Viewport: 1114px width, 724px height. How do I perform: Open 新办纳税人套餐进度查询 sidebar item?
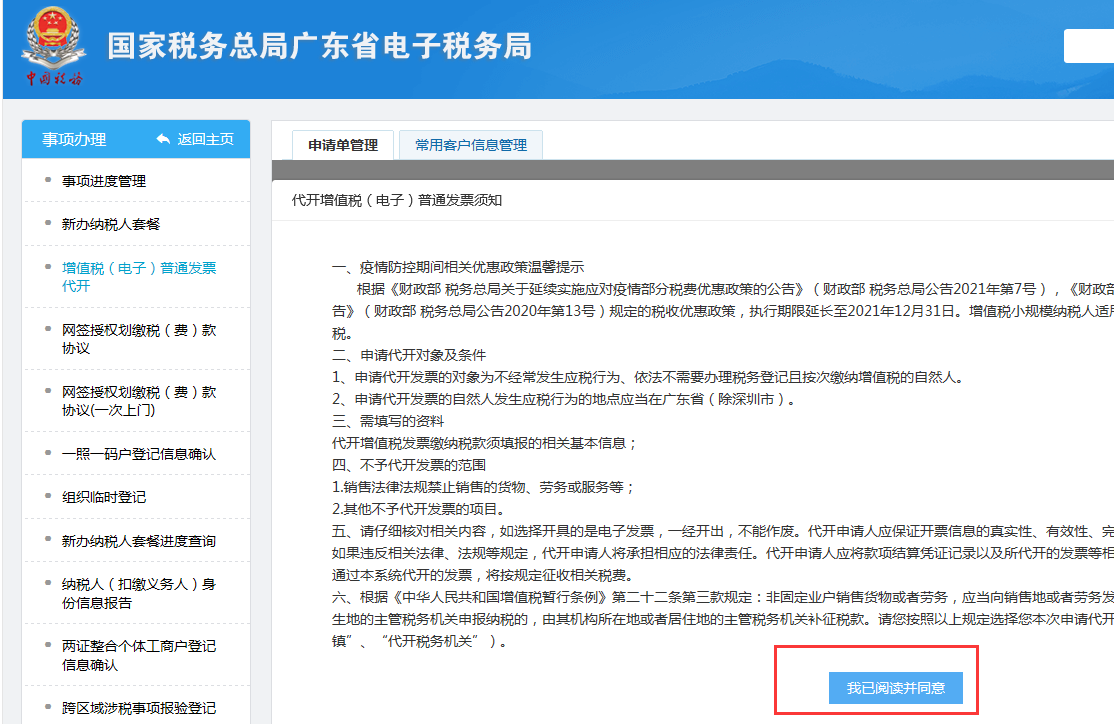138,541
